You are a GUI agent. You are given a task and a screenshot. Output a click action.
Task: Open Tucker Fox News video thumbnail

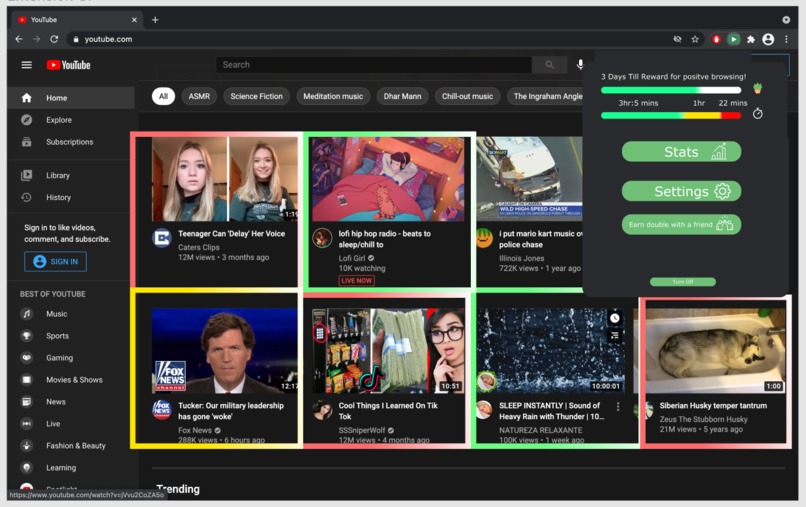click(225, 351)
